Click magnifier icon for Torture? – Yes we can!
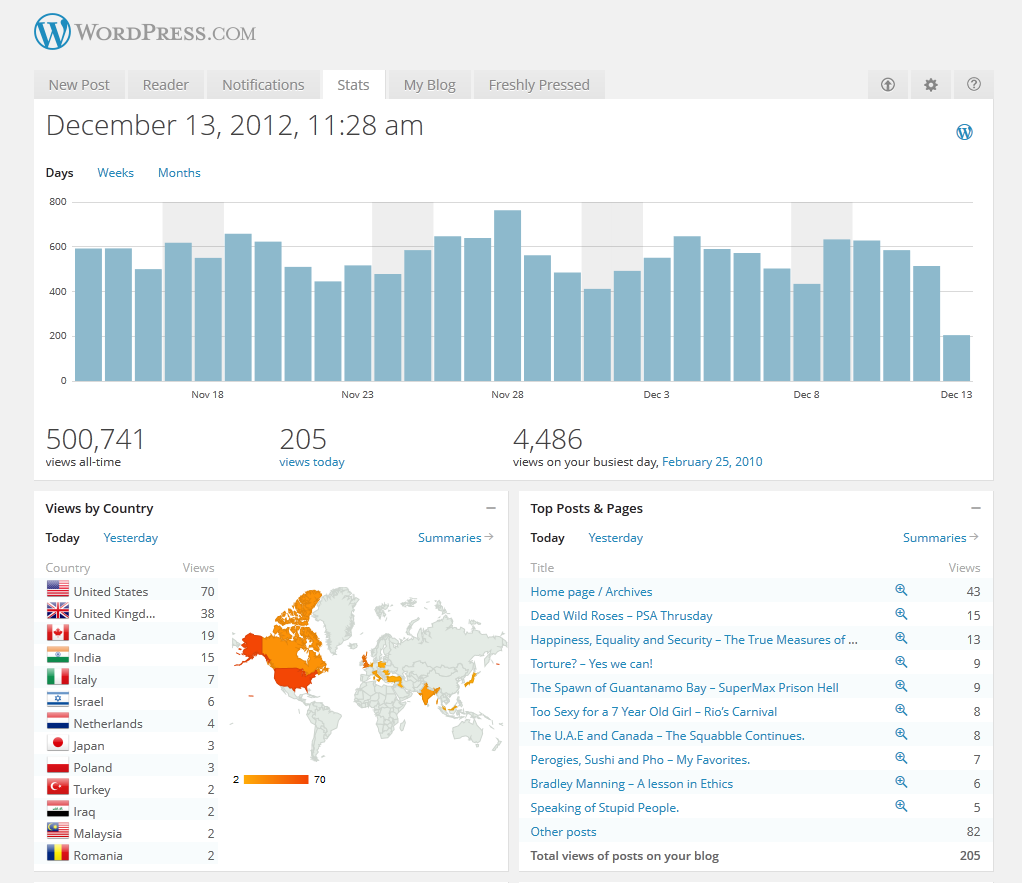1022x883 pixels. click(x=901, y=663)
